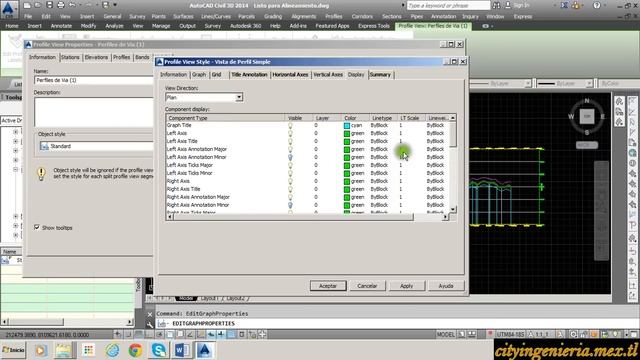Select the Annotate ribbon tab
Viewport: 640px width, 360px height.
(x=61, y=26)
